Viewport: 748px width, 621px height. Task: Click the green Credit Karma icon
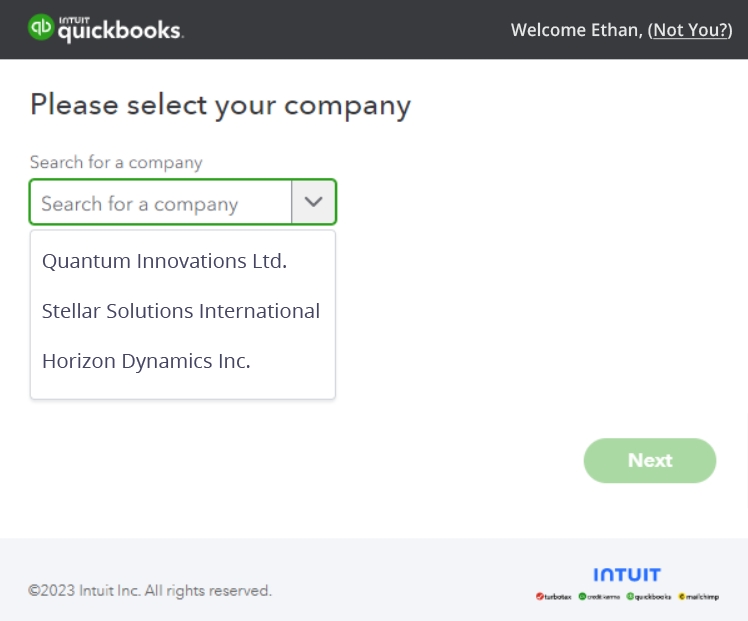pyautogui.click(x=582, y=596)
